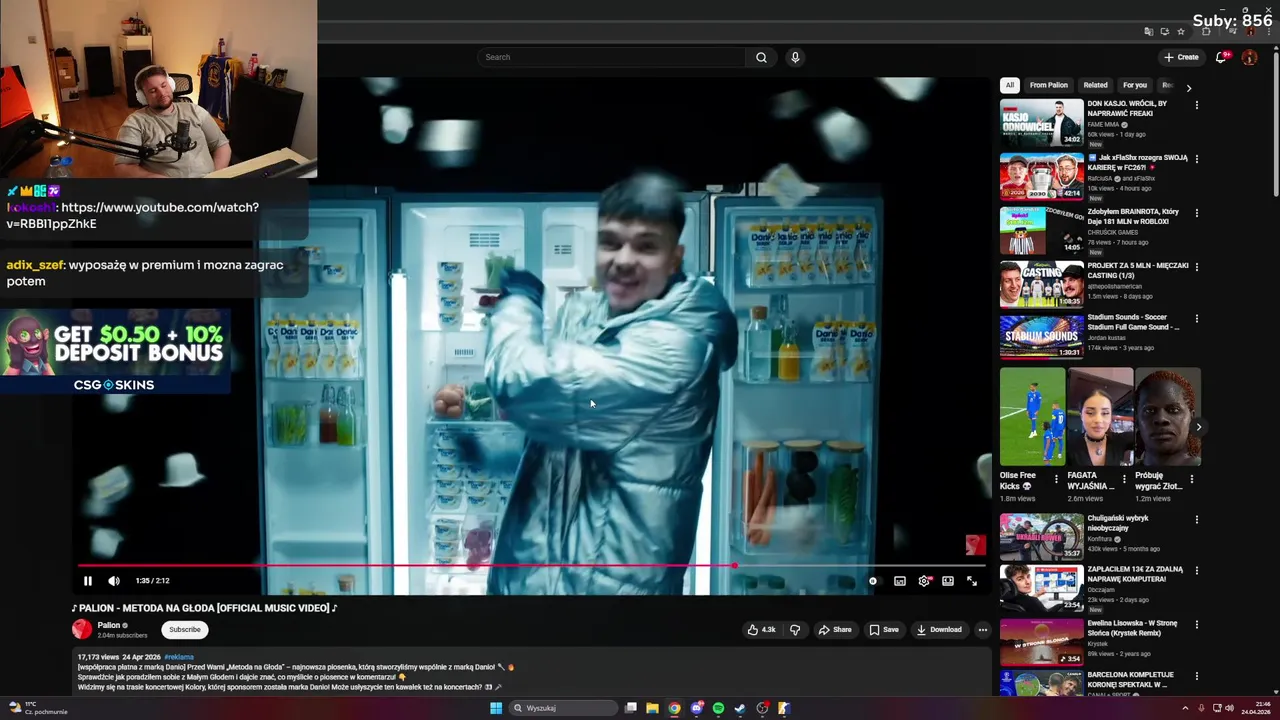The height and width of the screenshot is (720, 1280).
Task: Like the video with thumbs up
Action: tap(761, 630)
